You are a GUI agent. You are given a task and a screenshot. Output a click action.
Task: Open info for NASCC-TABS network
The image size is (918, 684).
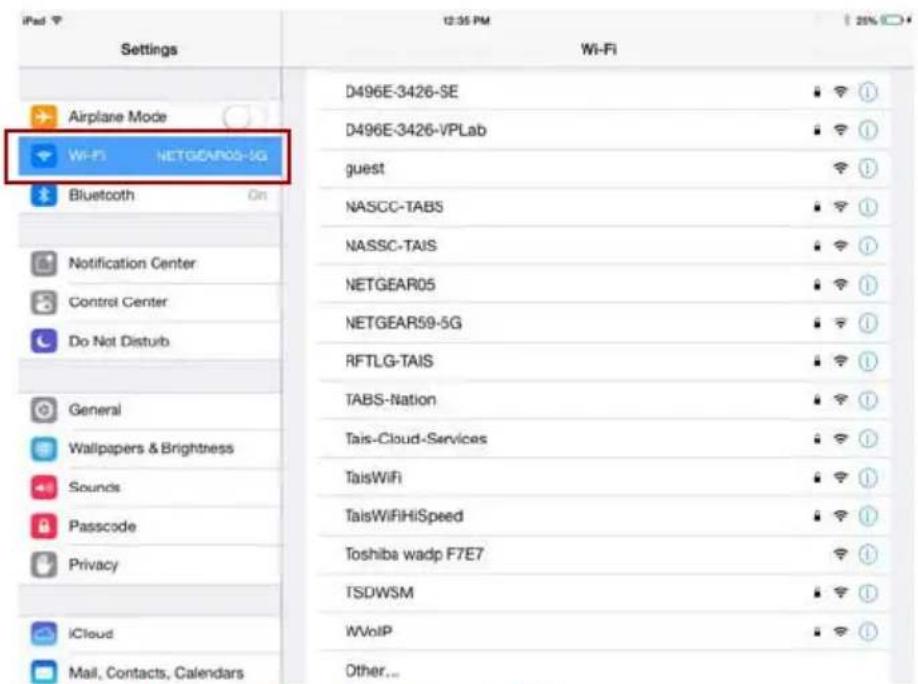point(868,207)
